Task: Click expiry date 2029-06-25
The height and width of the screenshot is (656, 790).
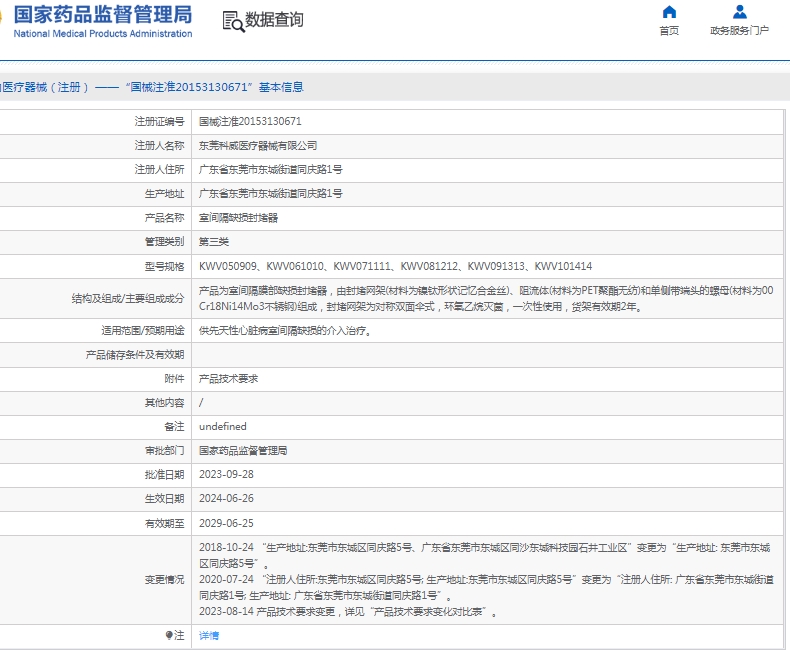Action: [x=226, y=523]
